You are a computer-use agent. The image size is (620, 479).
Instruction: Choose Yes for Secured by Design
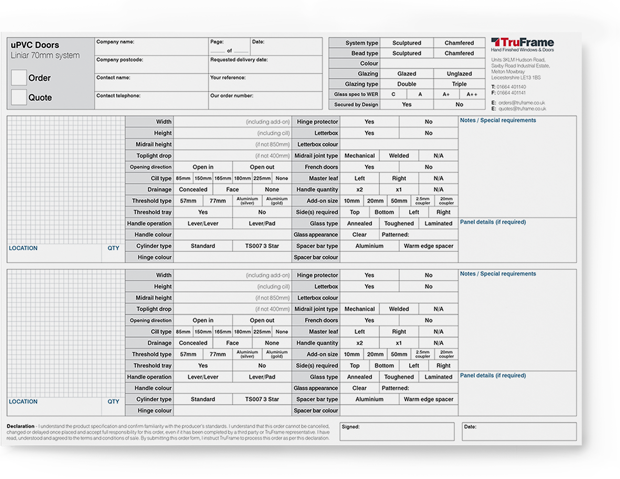[406, 104]
